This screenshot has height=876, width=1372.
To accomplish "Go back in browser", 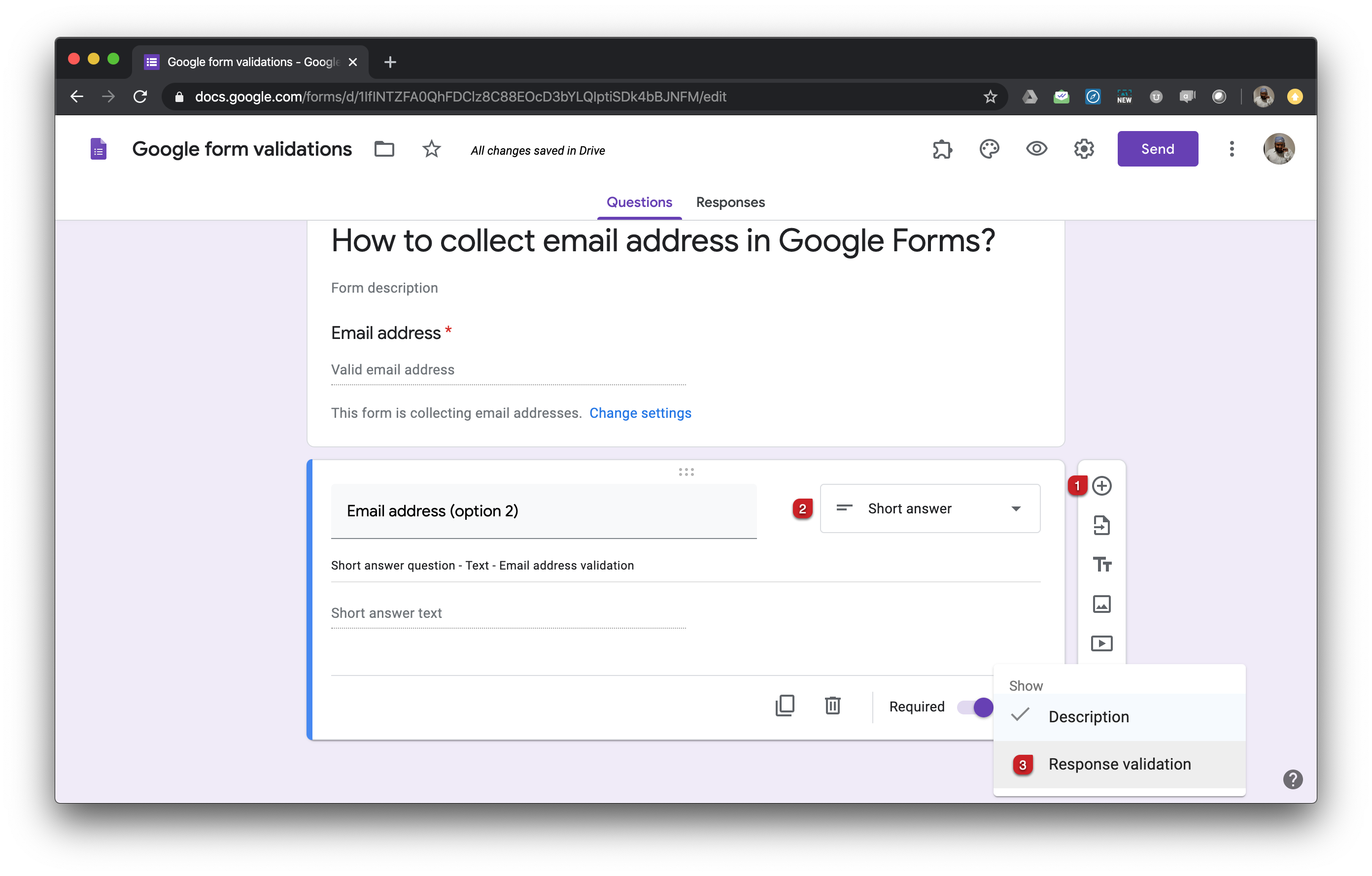I will pyautogui.click(x=77, y=96).
